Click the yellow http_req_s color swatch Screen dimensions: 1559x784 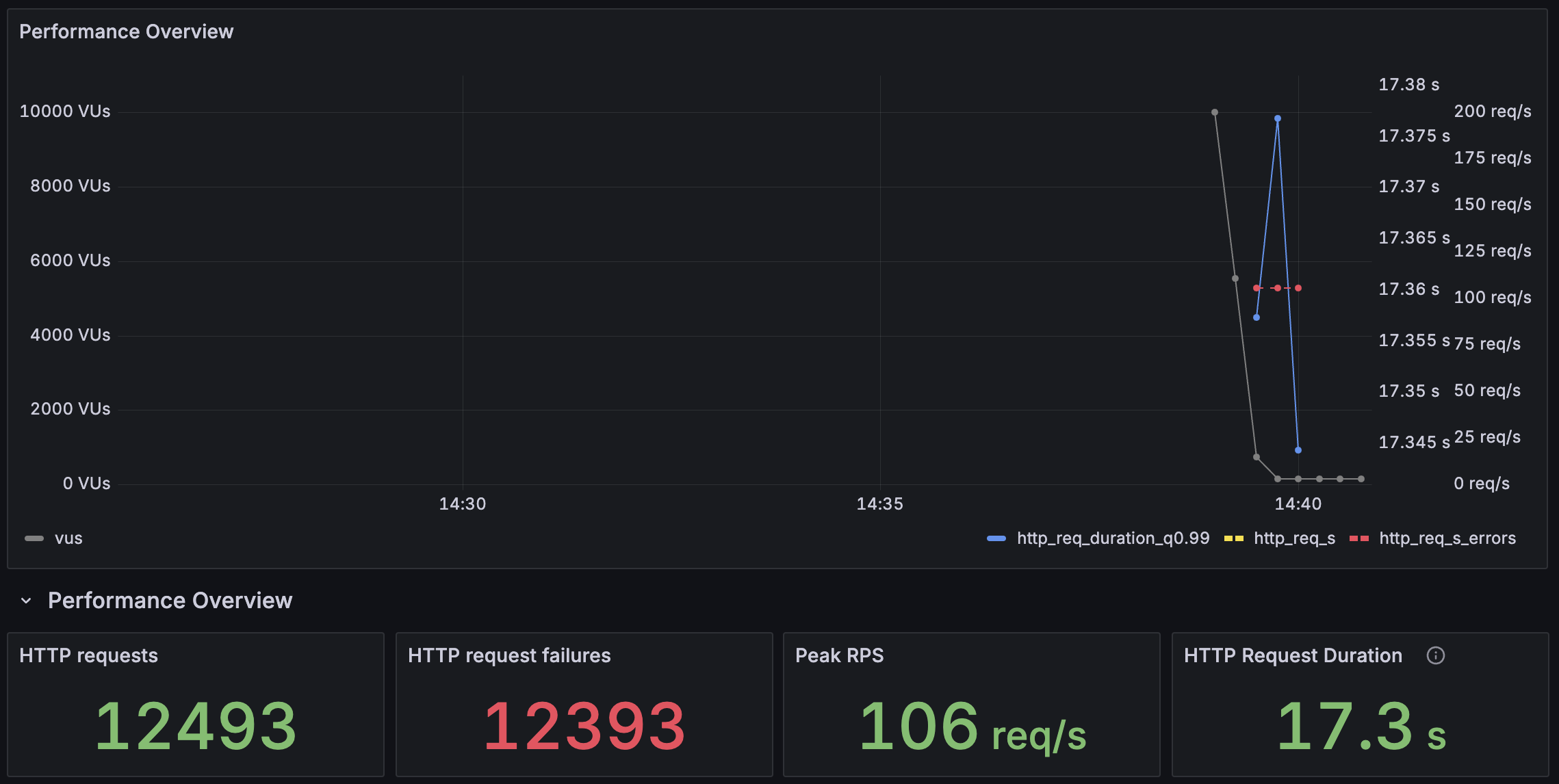point(1233,538)
